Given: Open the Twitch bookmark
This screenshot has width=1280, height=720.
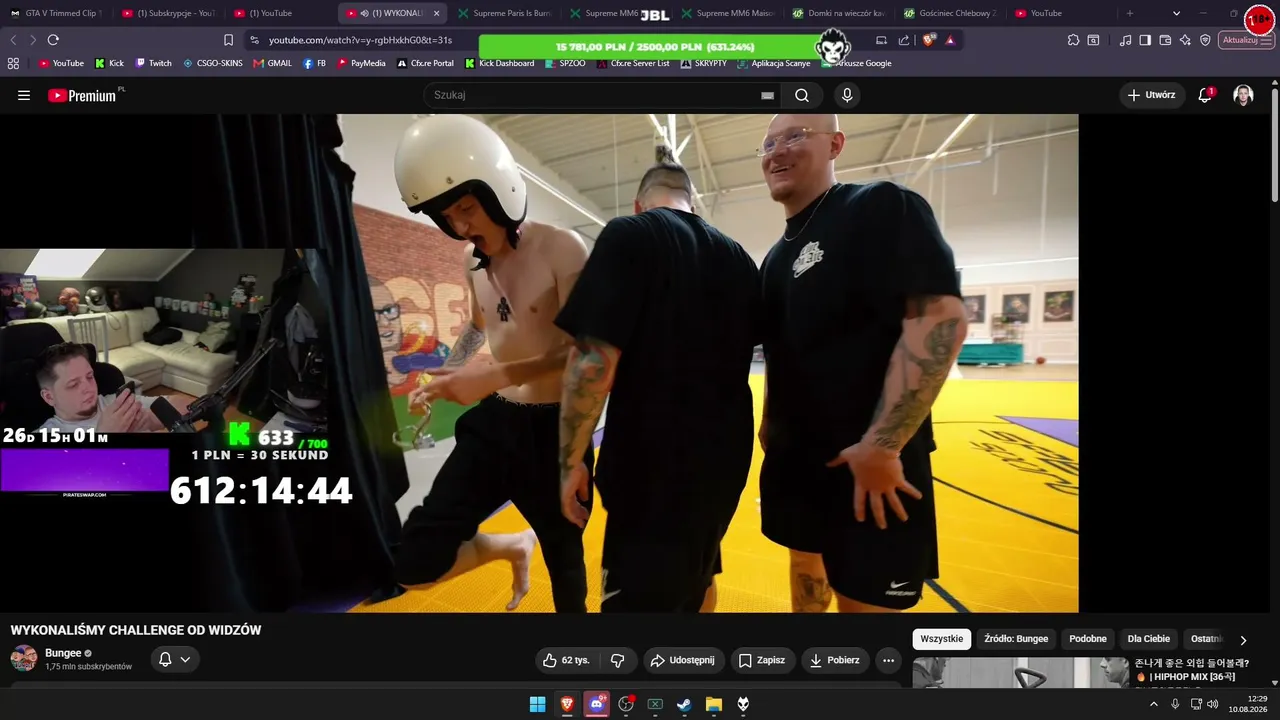Looking at the screenshot, I should coord(154,63).
